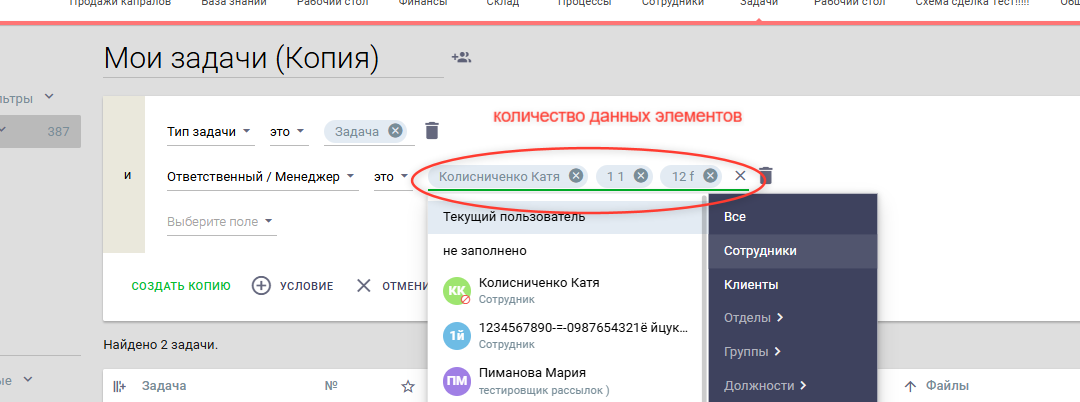Image resolution: width=1080 pixels, height=402 pixels.
Task: Click the star column header icon
Action: coord(407,386)
